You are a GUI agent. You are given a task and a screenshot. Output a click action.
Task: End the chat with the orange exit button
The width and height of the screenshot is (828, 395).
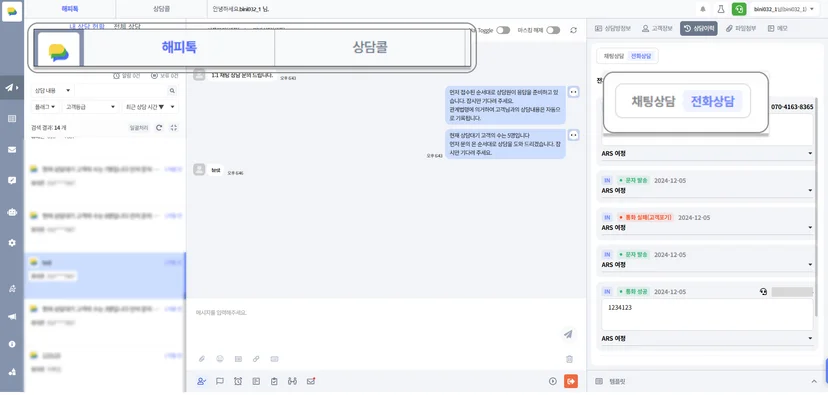pos(571,381)
